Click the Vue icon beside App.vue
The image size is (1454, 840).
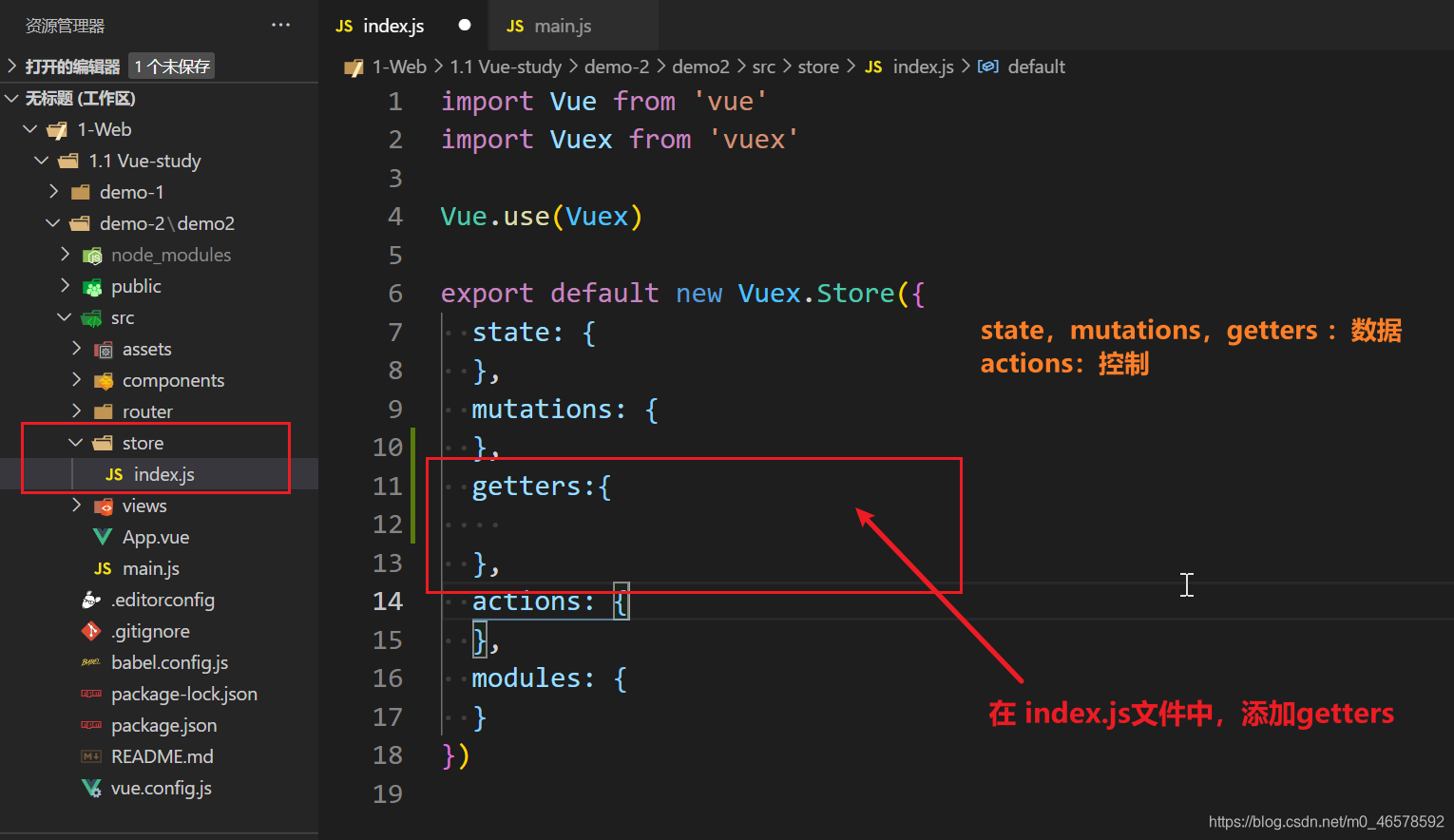point(103,537)
